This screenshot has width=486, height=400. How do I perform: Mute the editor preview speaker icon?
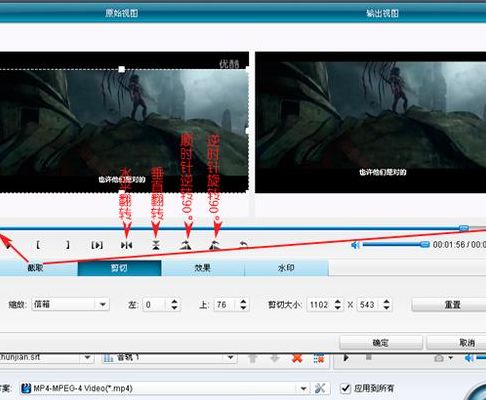click(x=355, y=245)
